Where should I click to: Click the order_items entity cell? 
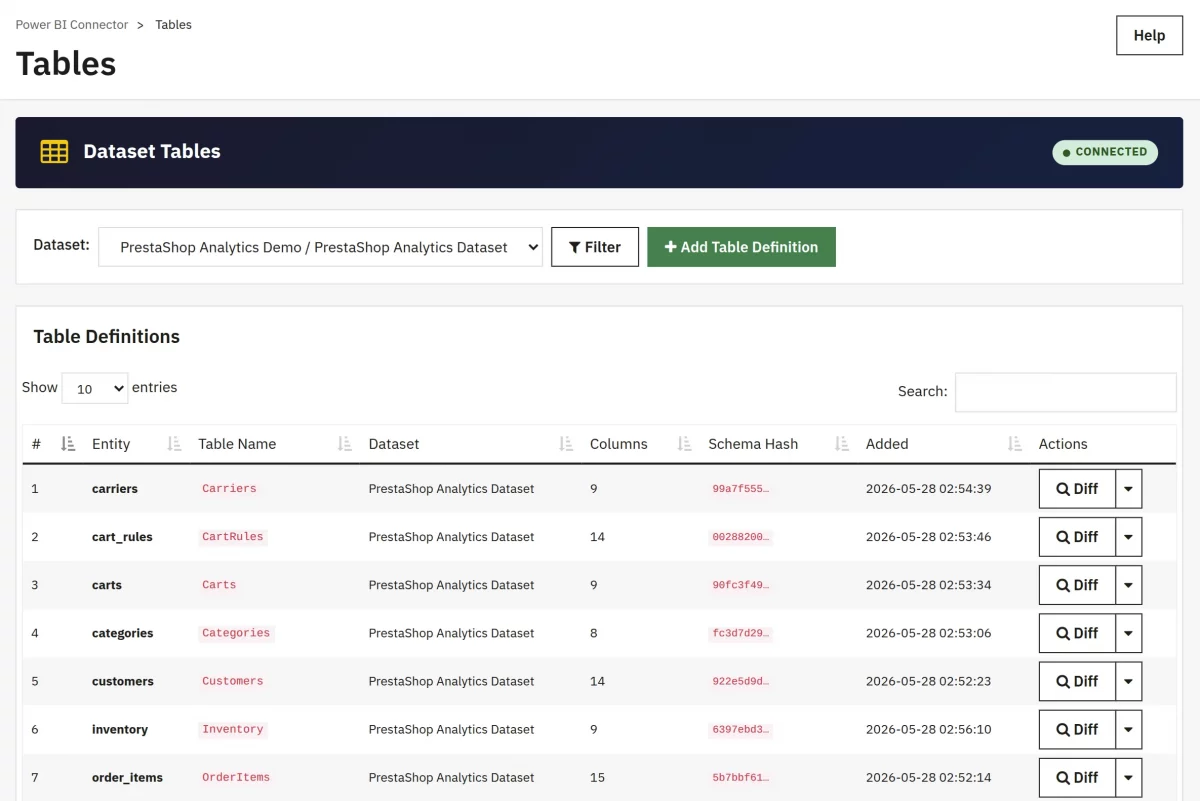127,777
